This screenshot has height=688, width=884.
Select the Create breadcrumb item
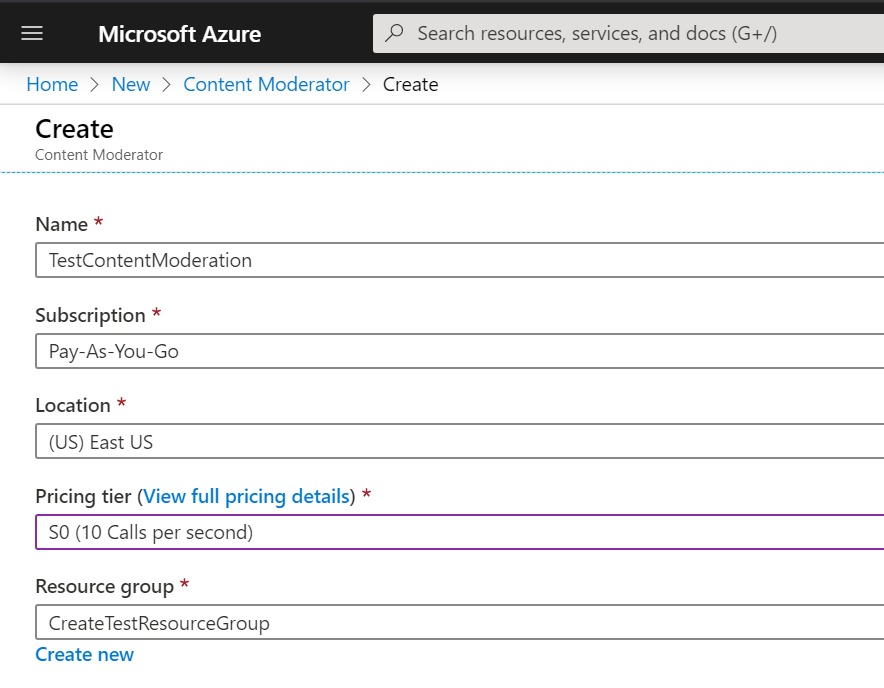tap(410, 85)
